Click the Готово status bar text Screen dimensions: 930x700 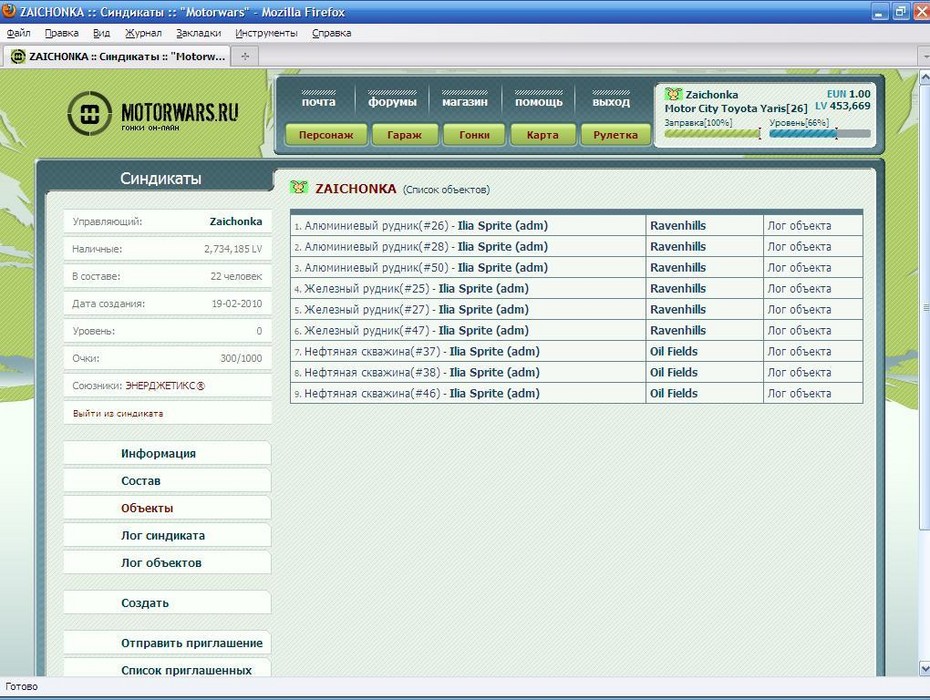[21, 686]
